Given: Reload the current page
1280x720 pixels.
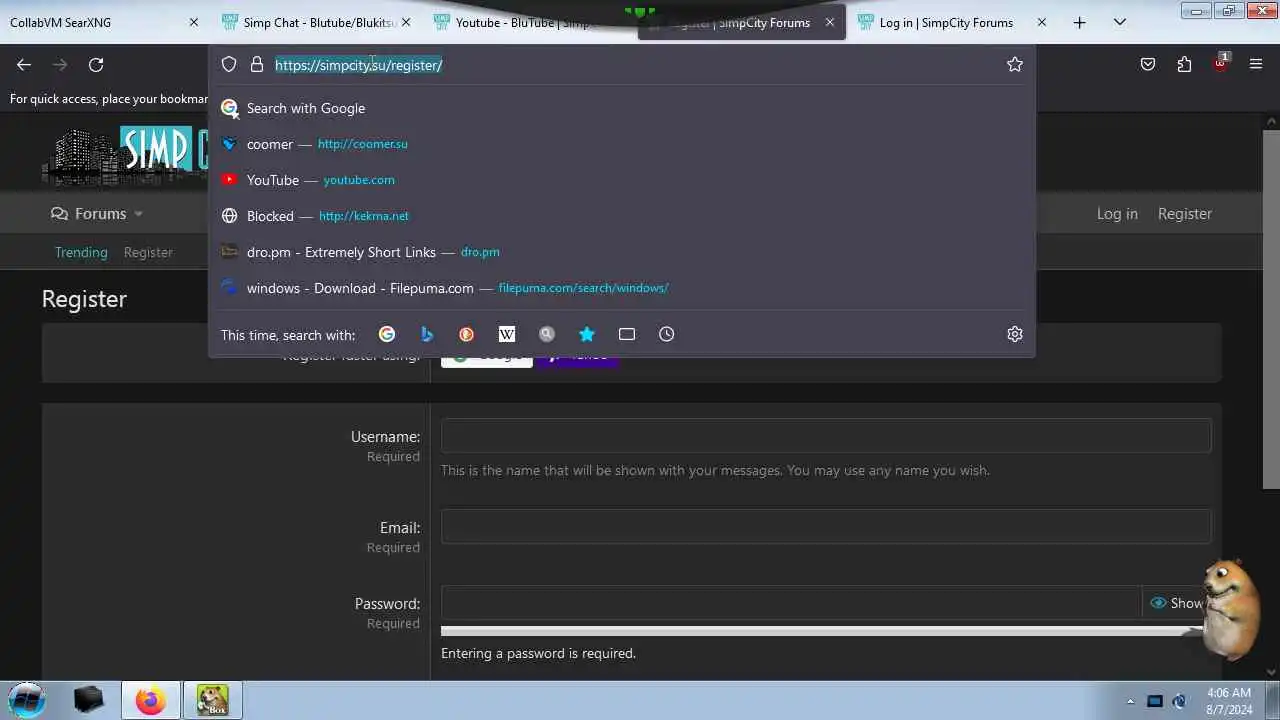Looking at the screenshot, I should [96, 64].
